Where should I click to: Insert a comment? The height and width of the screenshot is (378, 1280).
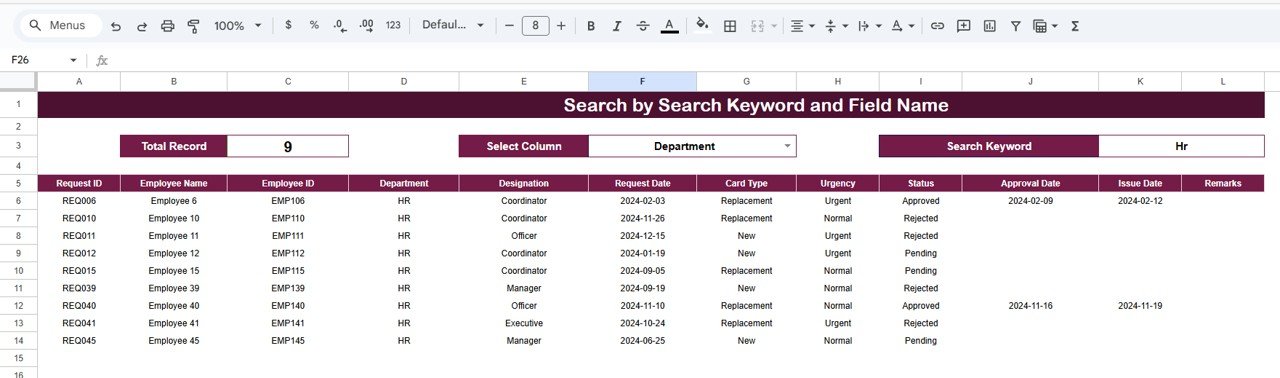[x=963, y=25]
